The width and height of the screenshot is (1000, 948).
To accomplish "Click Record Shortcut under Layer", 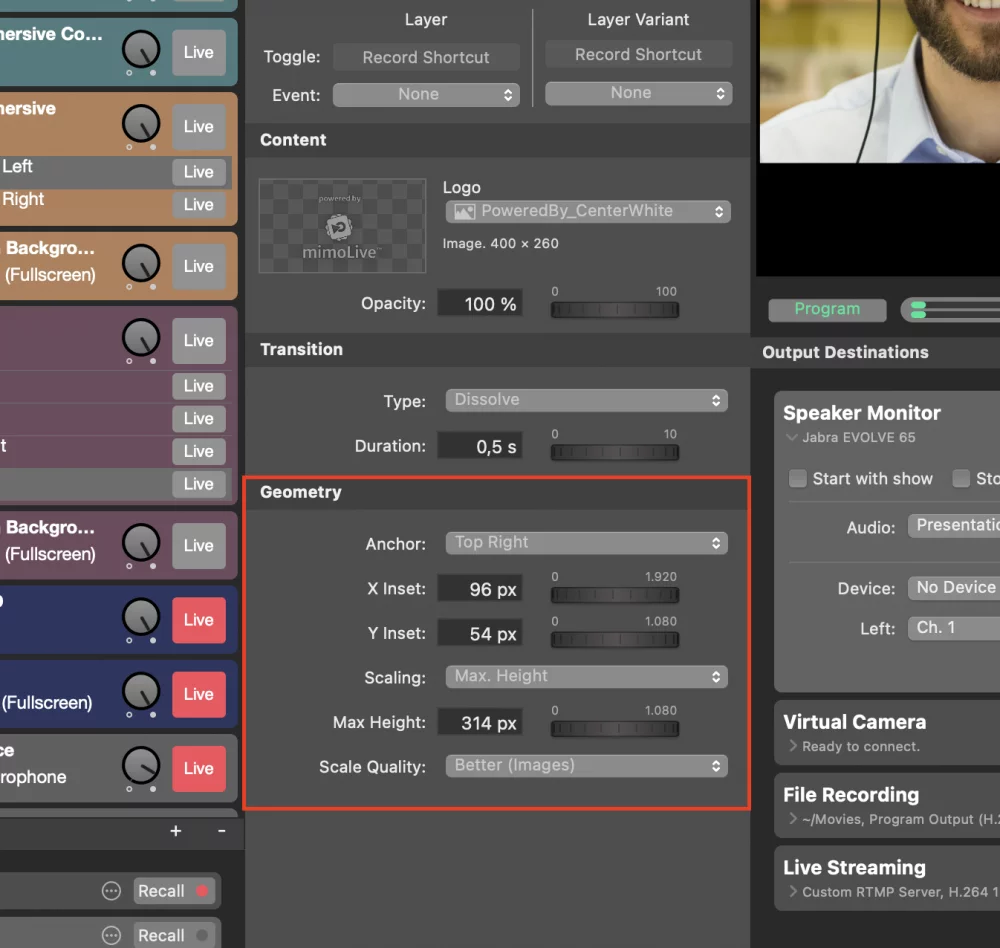I will click(x=426, y=57).
